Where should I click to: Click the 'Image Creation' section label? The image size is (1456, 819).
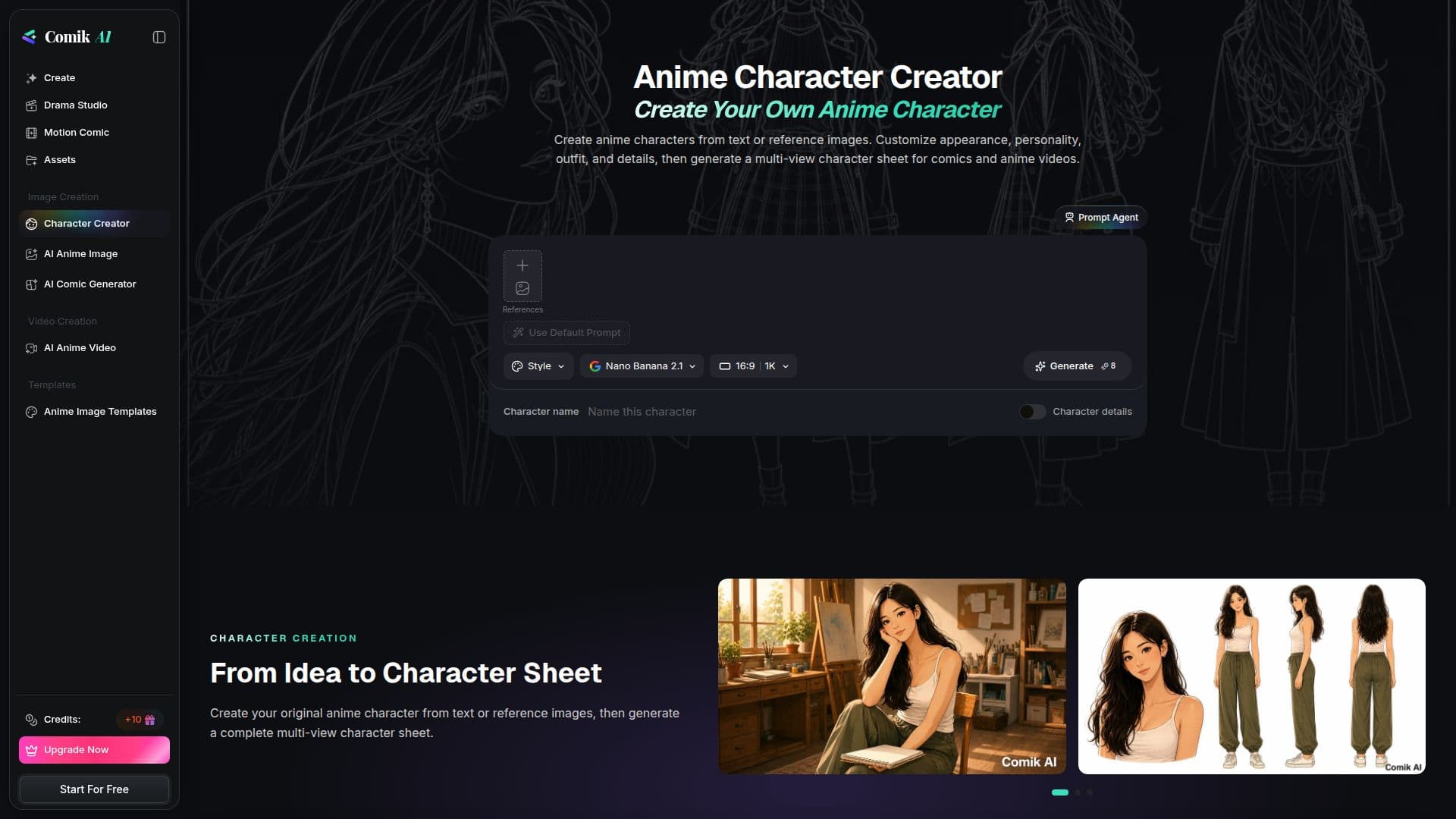tap(63, 197)
